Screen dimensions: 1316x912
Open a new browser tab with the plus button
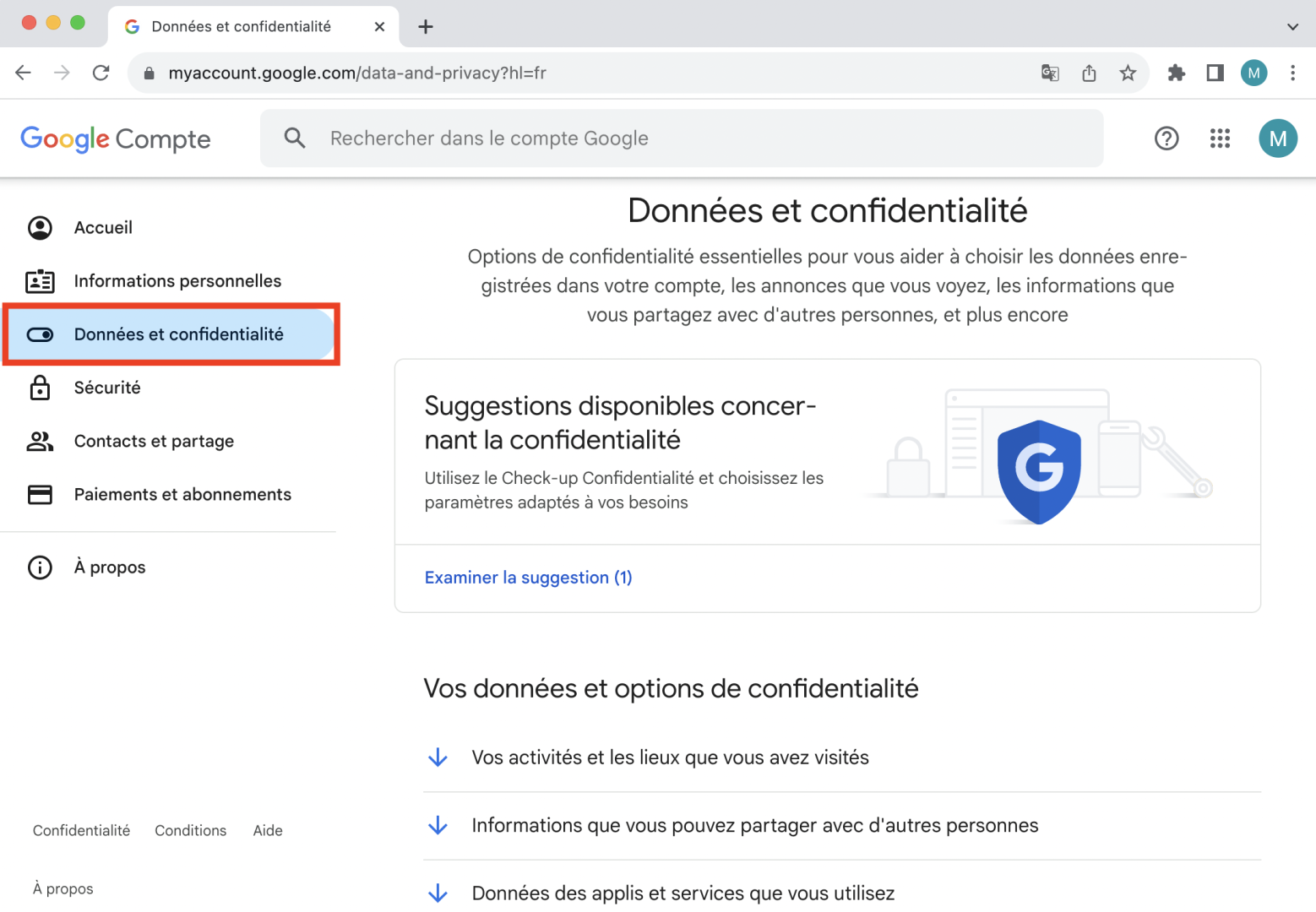[x=425, y=26]
